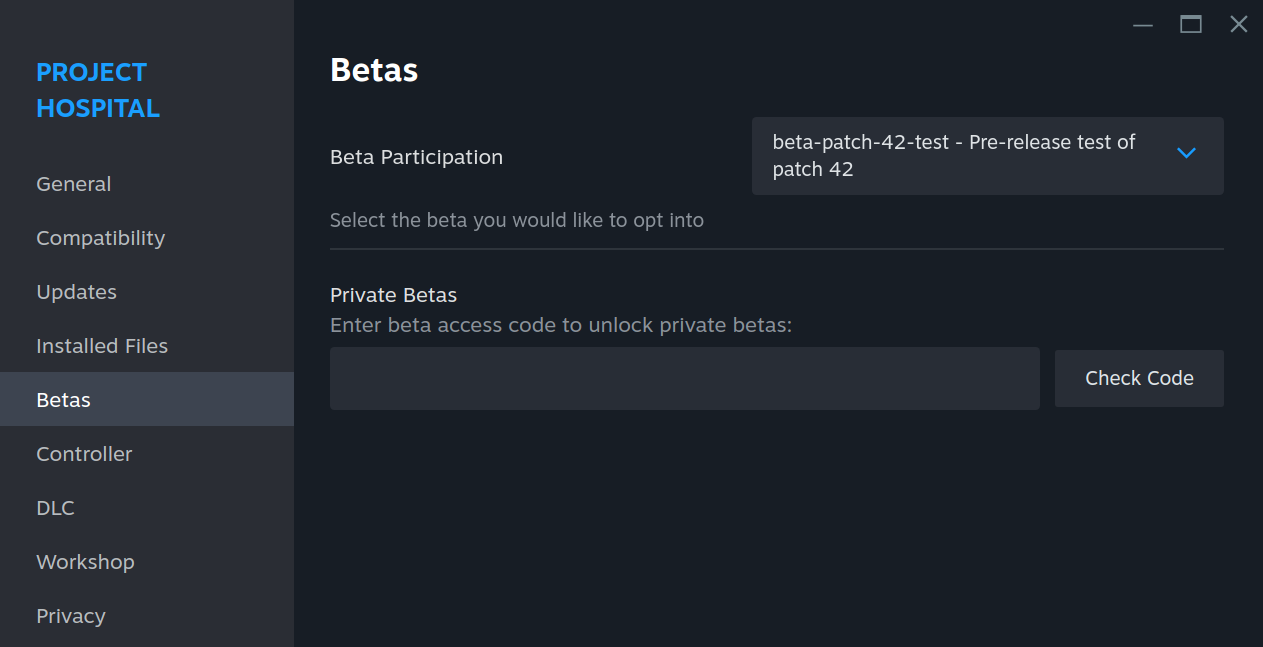Click the PROJECT HOSPITAL title
1263x647 pixels.
[x=98, y=90]
